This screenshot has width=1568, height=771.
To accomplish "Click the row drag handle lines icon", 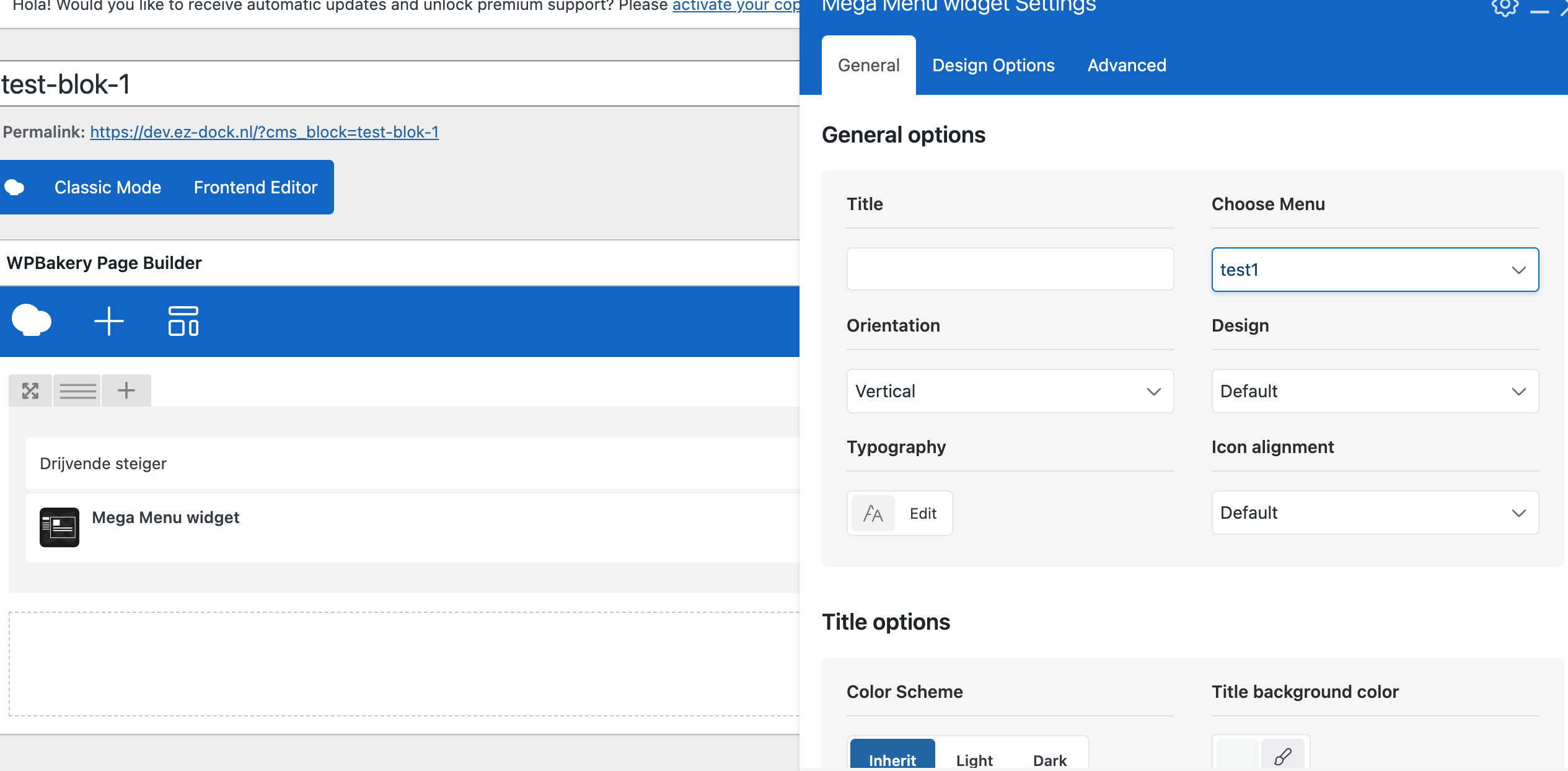I will [x=77, y=390].
